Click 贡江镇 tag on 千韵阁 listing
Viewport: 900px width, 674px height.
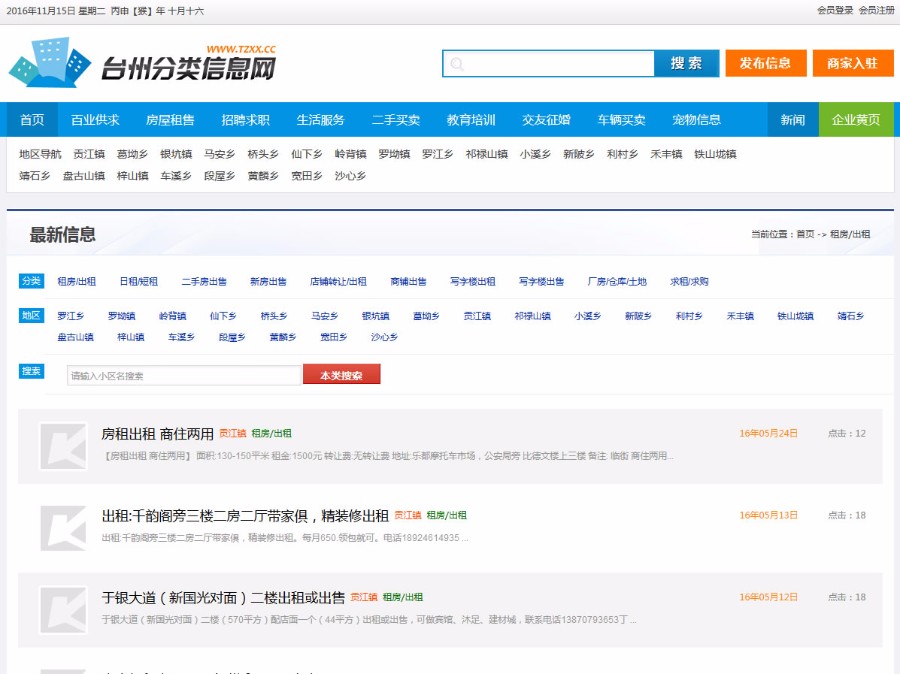coord(408,515)
